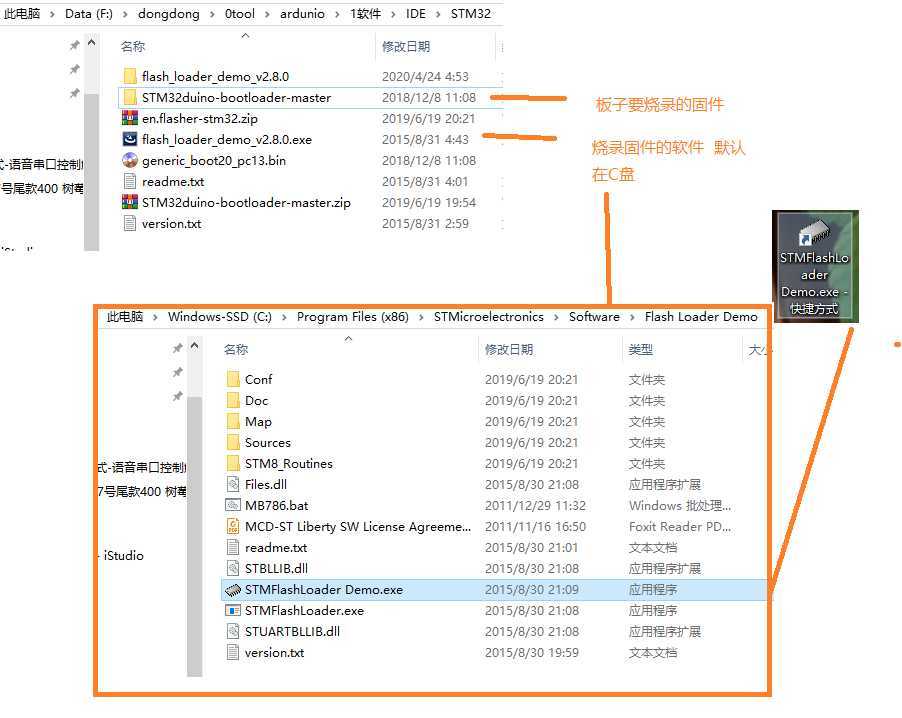Click top pin icon in upper window sidebar
Screen dimensions: 902x718
pyautogui.click(x=74, y=45)
